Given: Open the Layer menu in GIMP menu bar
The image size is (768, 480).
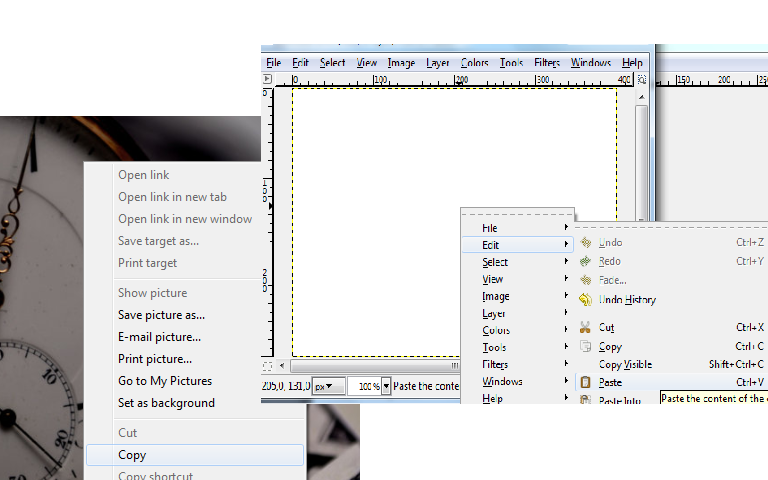Looking at the screenshot, I should click(437, 63).
